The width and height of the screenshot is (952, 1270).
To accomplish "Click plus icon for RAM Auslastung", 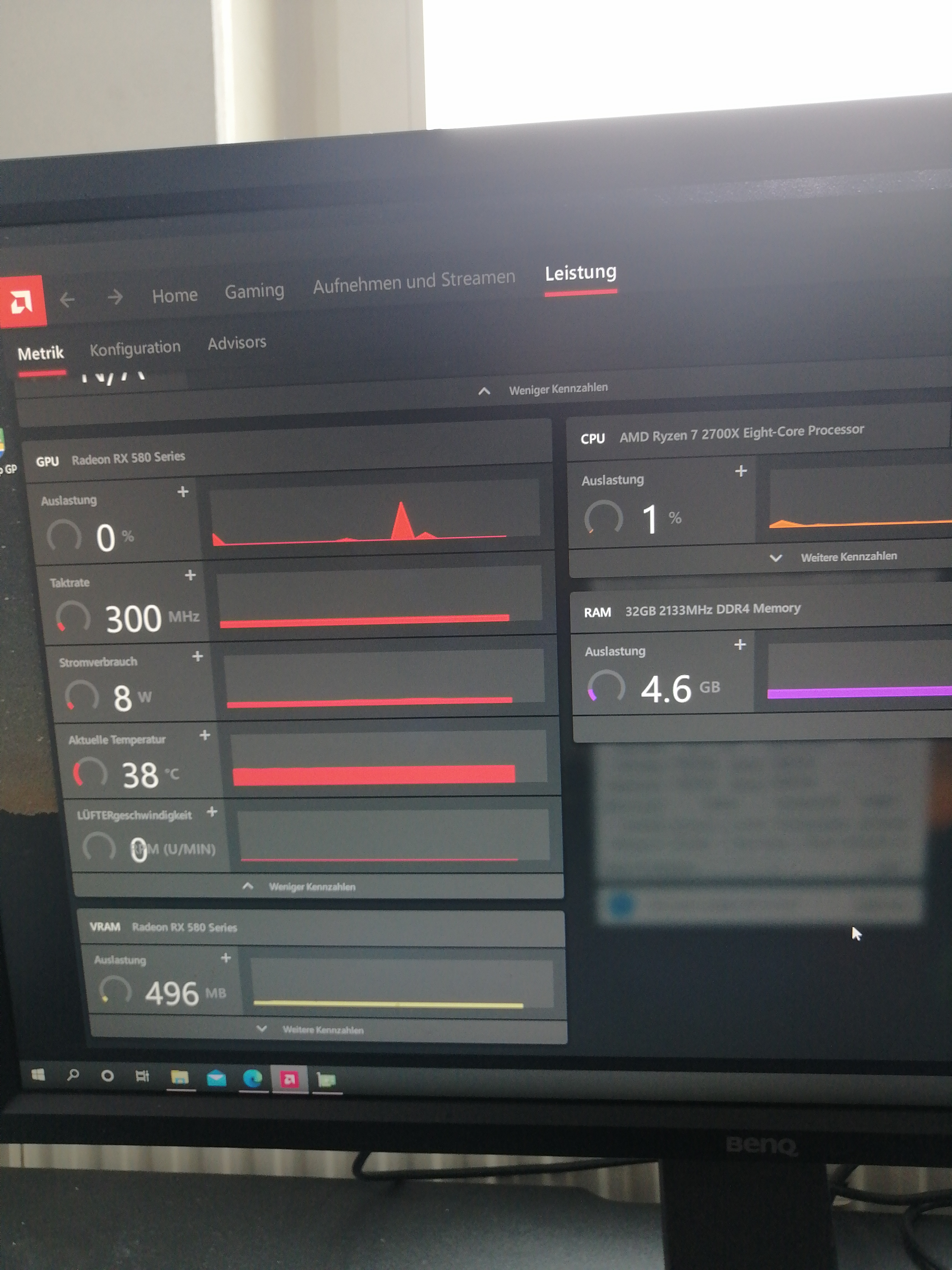I will 740,644.
